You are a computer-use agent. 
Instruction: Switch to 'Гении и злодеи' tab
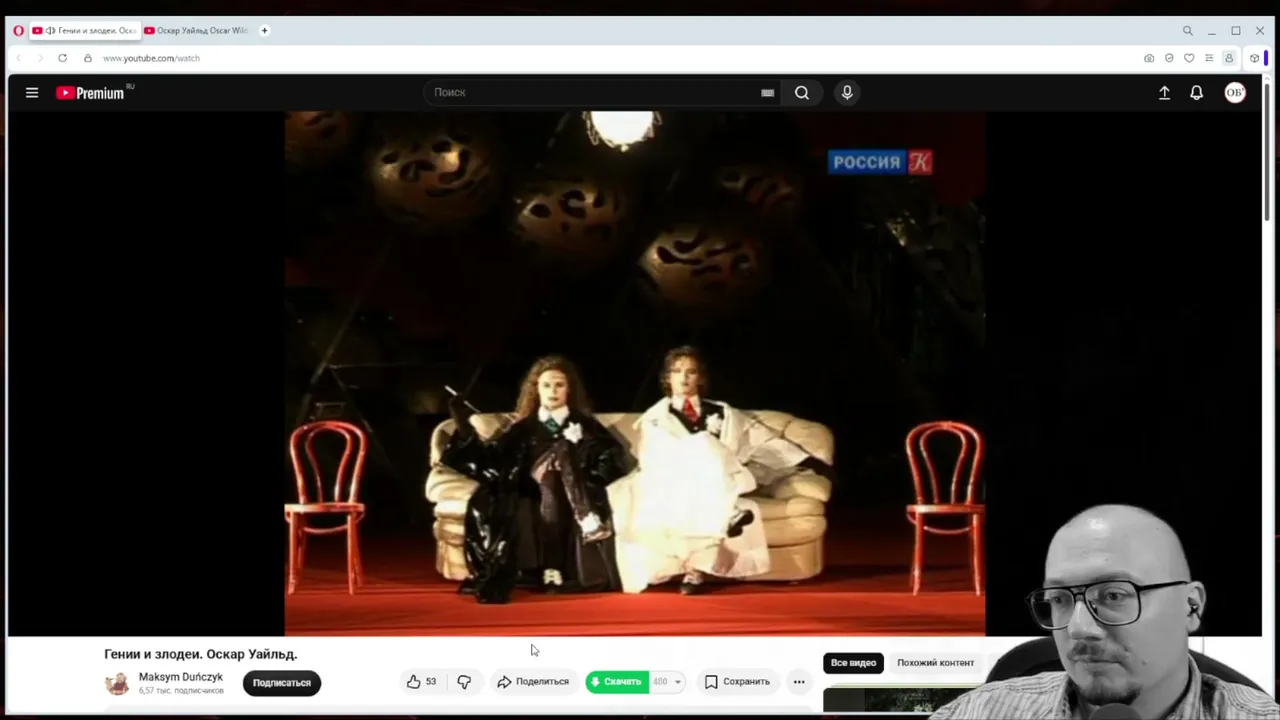pos(84,31)
